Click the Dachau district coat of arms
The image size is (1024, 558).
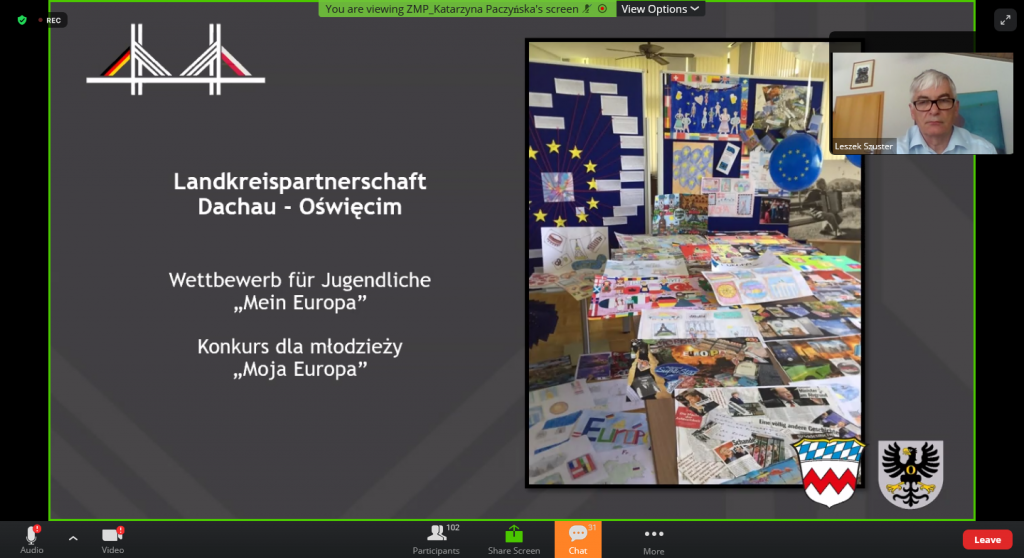click(x=829, y=473)
